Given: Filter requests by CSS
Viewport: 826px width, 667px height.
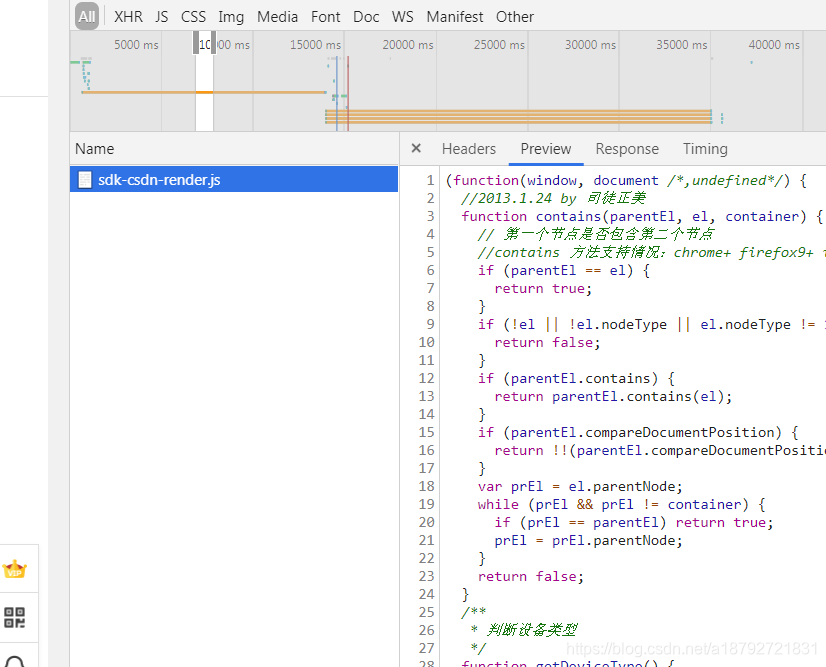Looking at the screenshot, I should (x=193, y=17).
